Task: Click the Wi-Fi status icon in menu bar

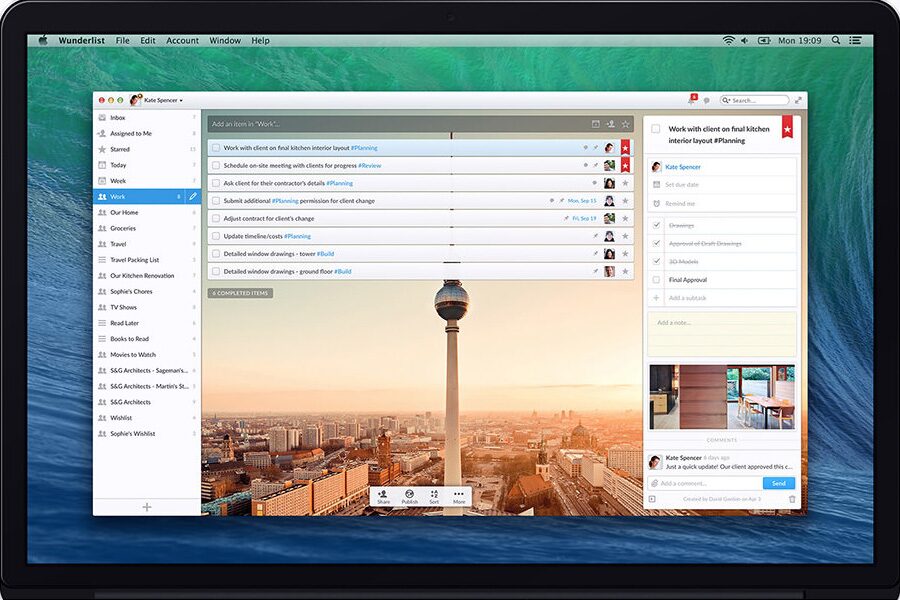Action: [x=728, y=40]
